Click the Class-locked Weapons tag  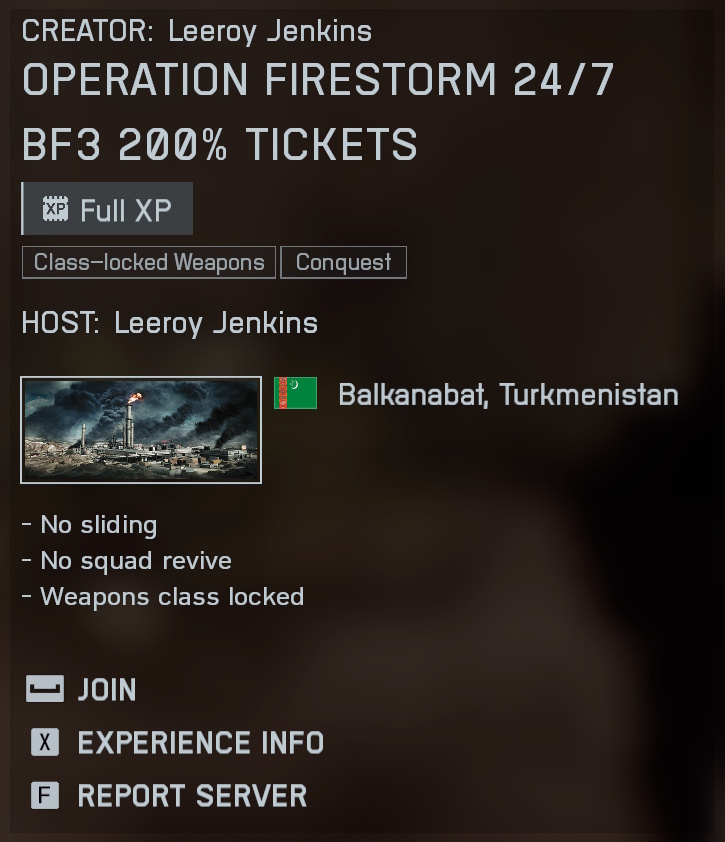[x=149, y=263]
